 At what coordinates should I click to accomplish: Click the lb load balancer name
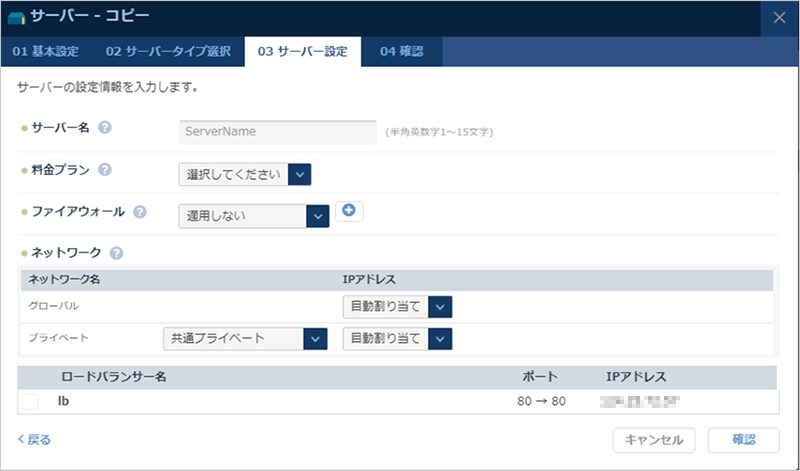63,402
